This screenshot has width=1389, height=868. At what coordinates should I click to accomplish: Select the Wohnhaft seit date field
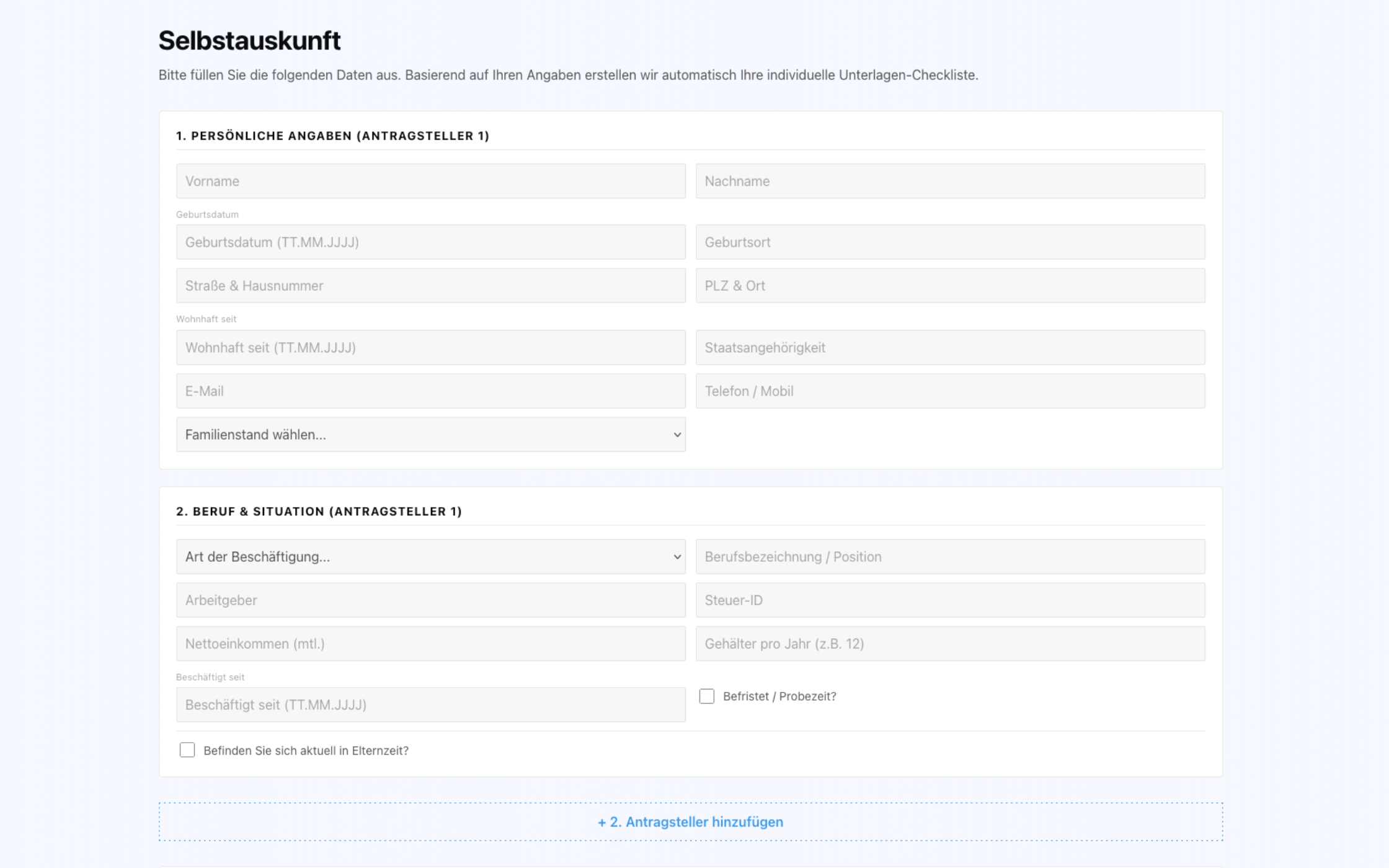coord(430,347)
